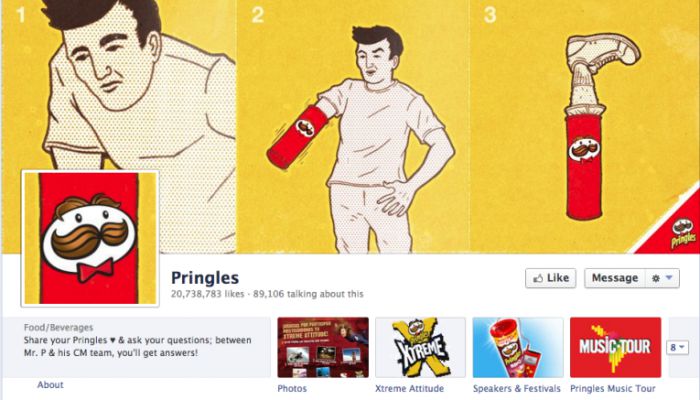
Task: Click the Photos label link
Action: tap(292, 388)
